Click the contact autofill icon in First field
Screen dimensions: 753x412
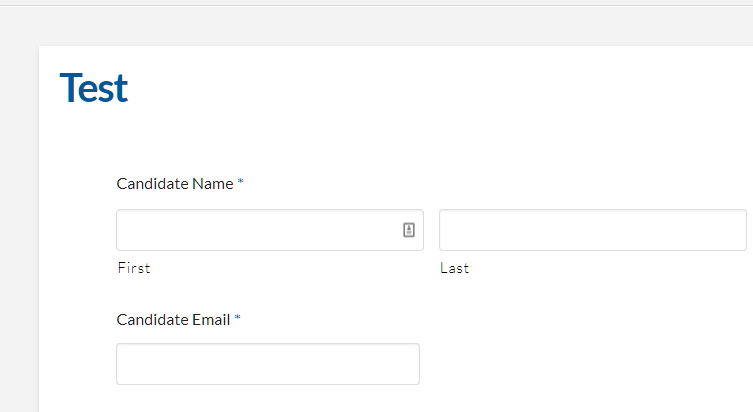(409, 230)
